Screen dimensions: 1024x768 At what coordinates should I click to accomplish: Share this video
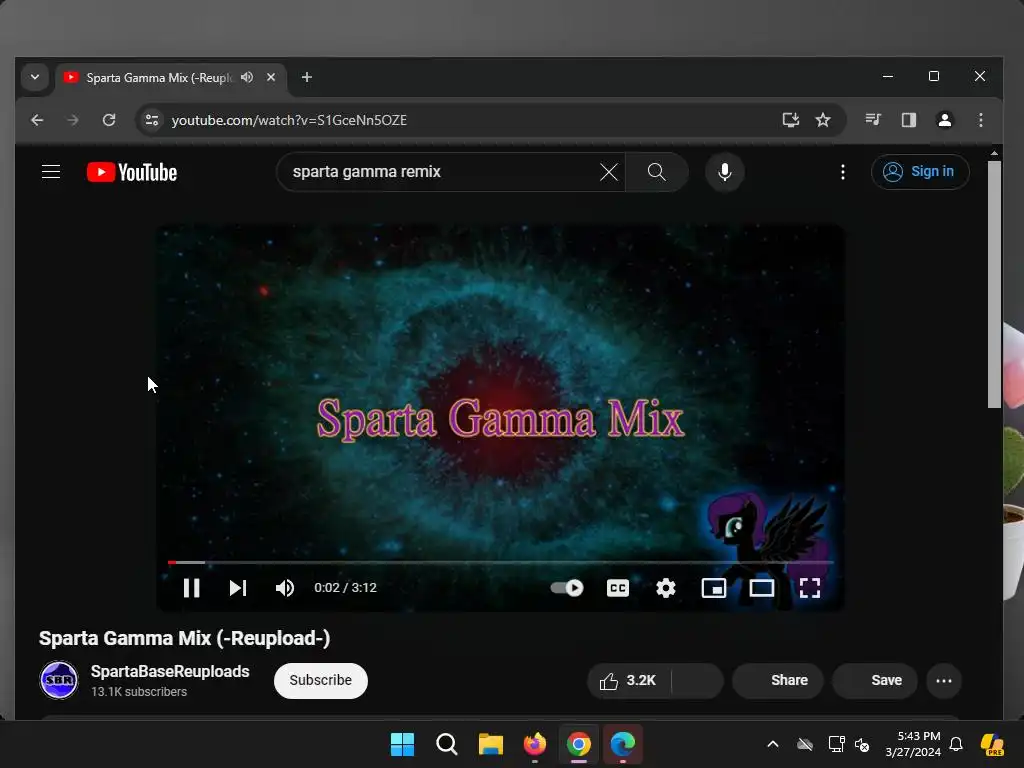click(x=778, y=680)
